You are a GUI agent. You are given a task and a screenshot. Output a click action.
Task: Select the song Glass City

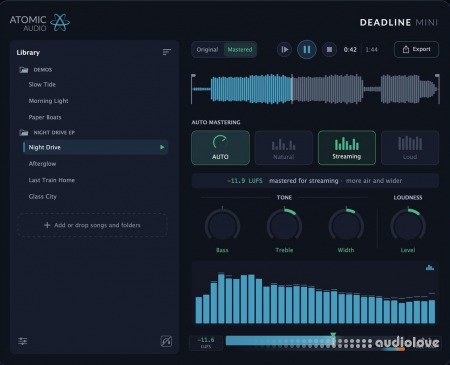[x=43, y=196]
